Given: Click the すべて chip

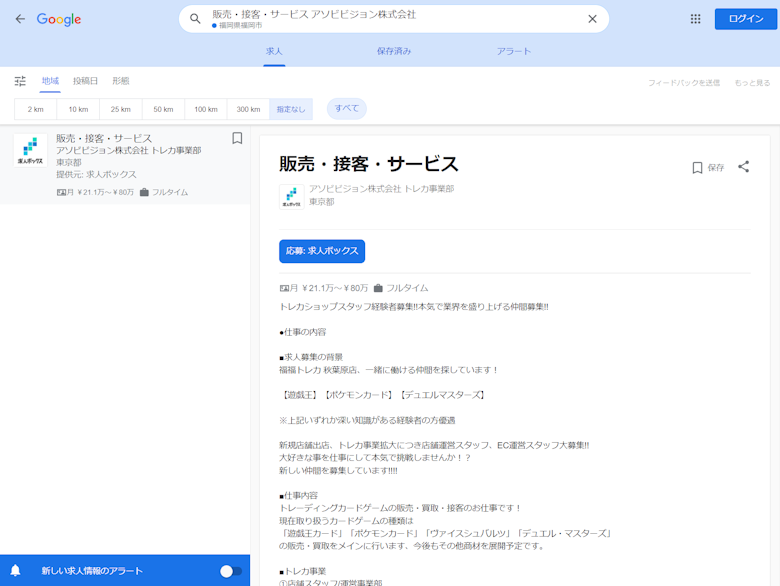Looking at the screenshot, I should [347, 108].
